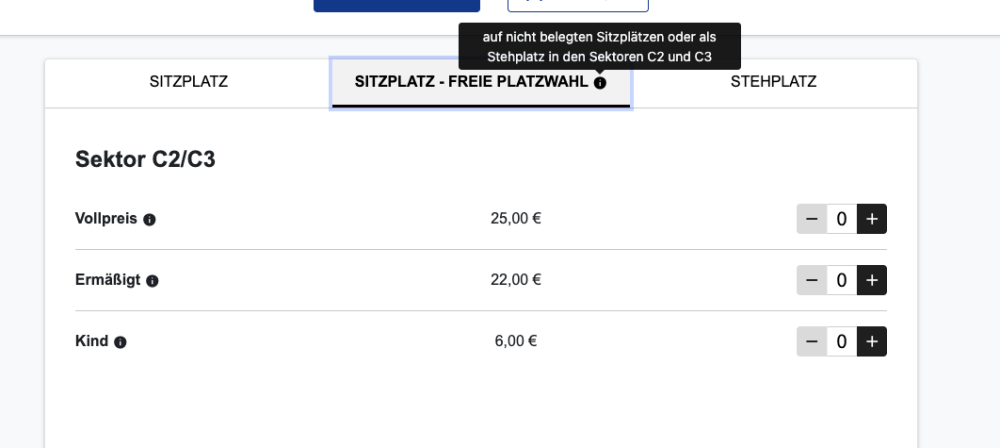Click info icon on Freie Platzwahl tab

[x=600, y=83]
